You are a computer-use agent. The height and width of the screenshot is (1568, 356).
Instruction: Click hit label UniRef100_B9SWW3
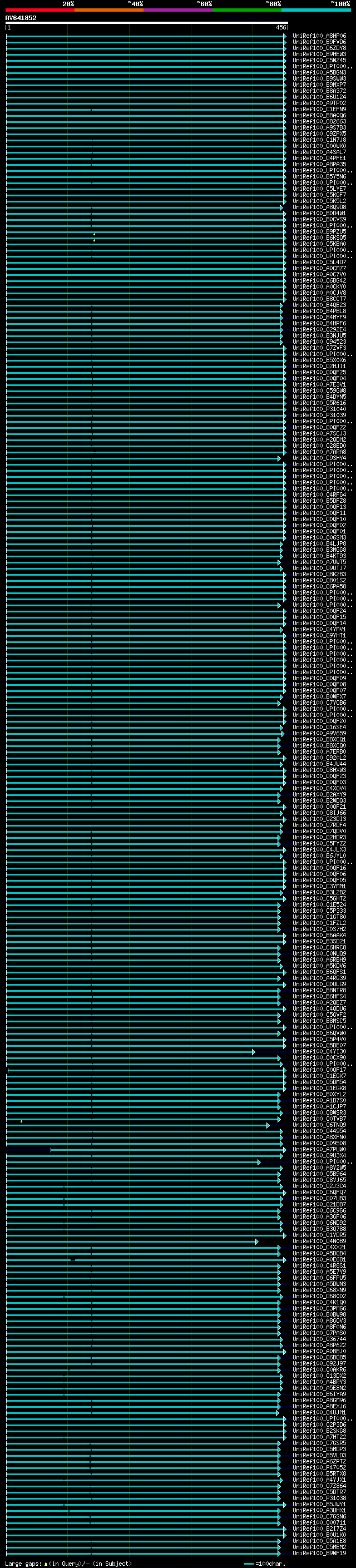coord(319,78)
